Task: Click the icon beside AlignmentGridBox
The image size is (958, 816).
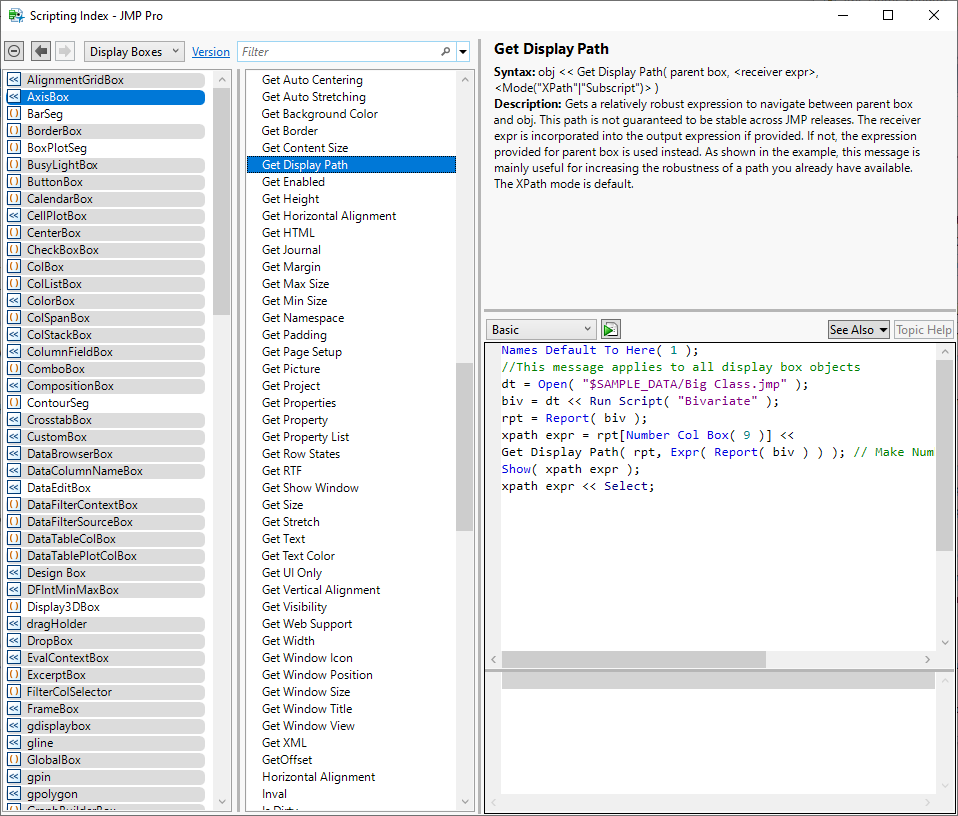Action: 14,80
